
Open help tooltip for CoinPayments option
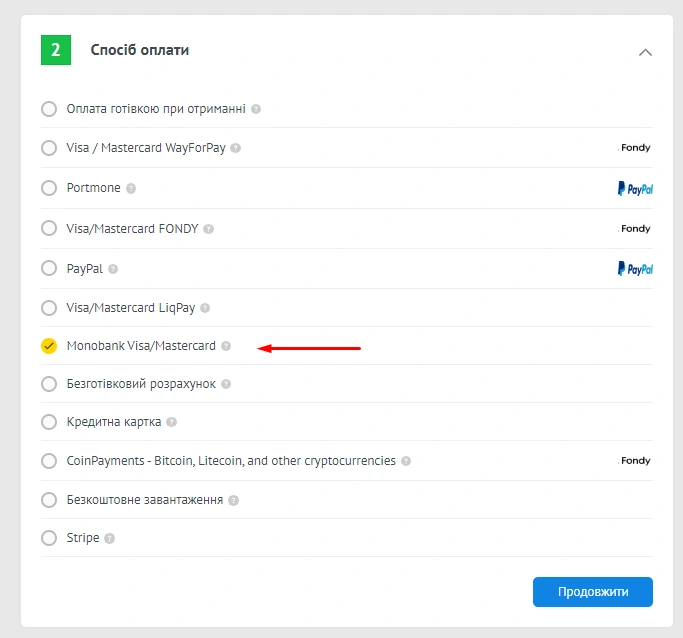(x=406, y=461)
